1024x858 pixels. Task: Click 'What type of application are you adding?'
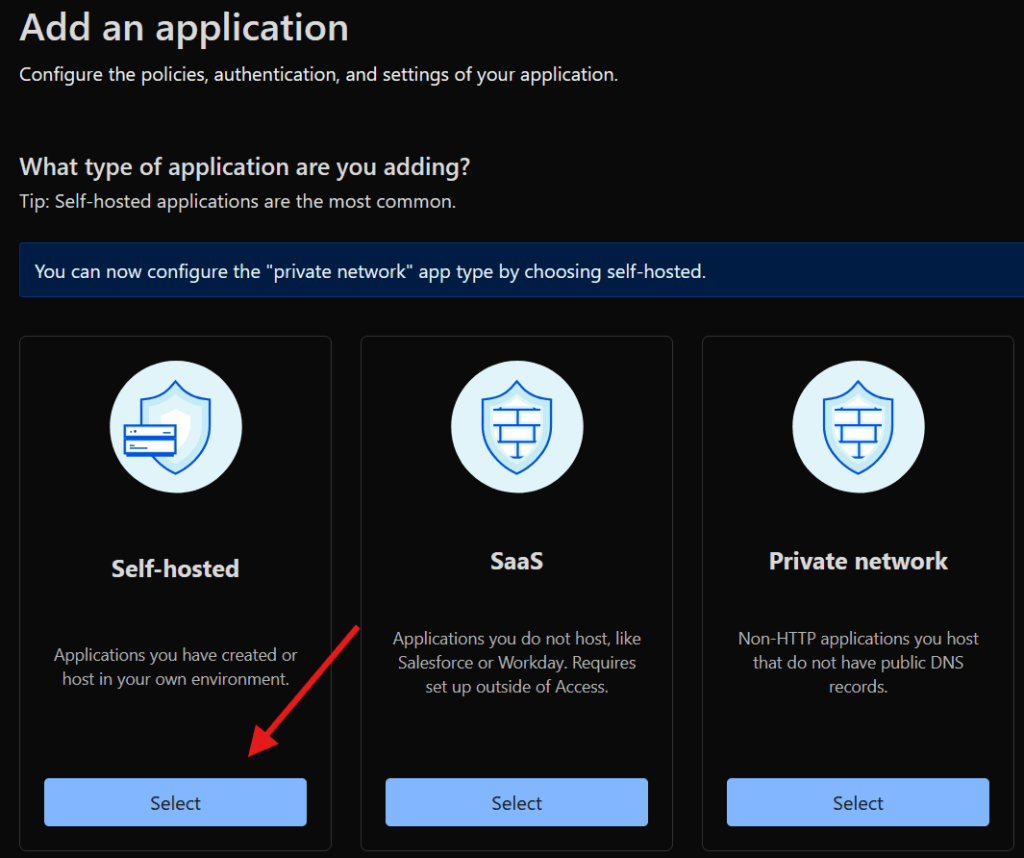pyautogui.click(x=245, y=167)
